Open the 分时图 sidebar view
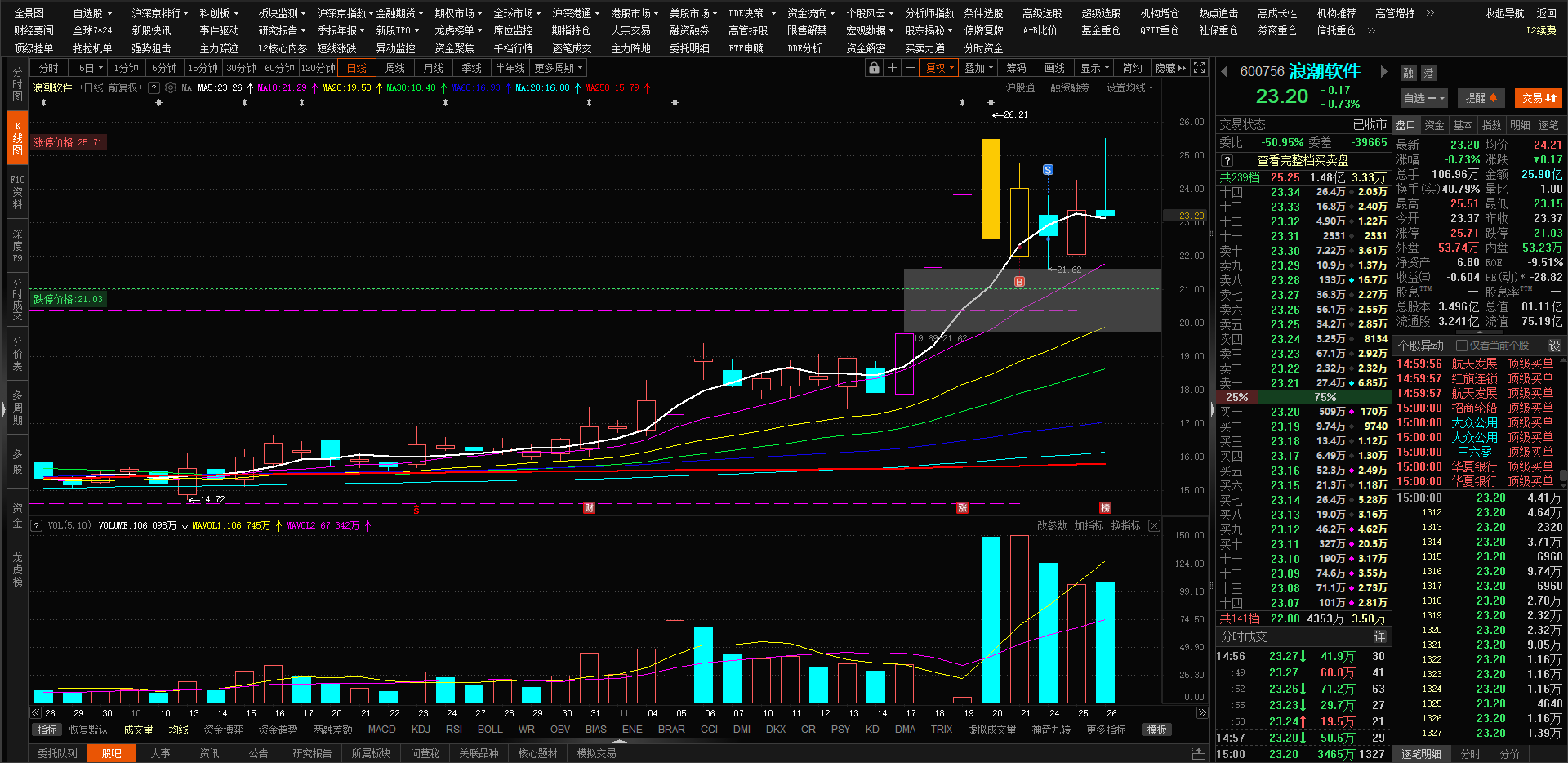Image resolution: width=1568 pixels, height=763 pixels. 17,84
